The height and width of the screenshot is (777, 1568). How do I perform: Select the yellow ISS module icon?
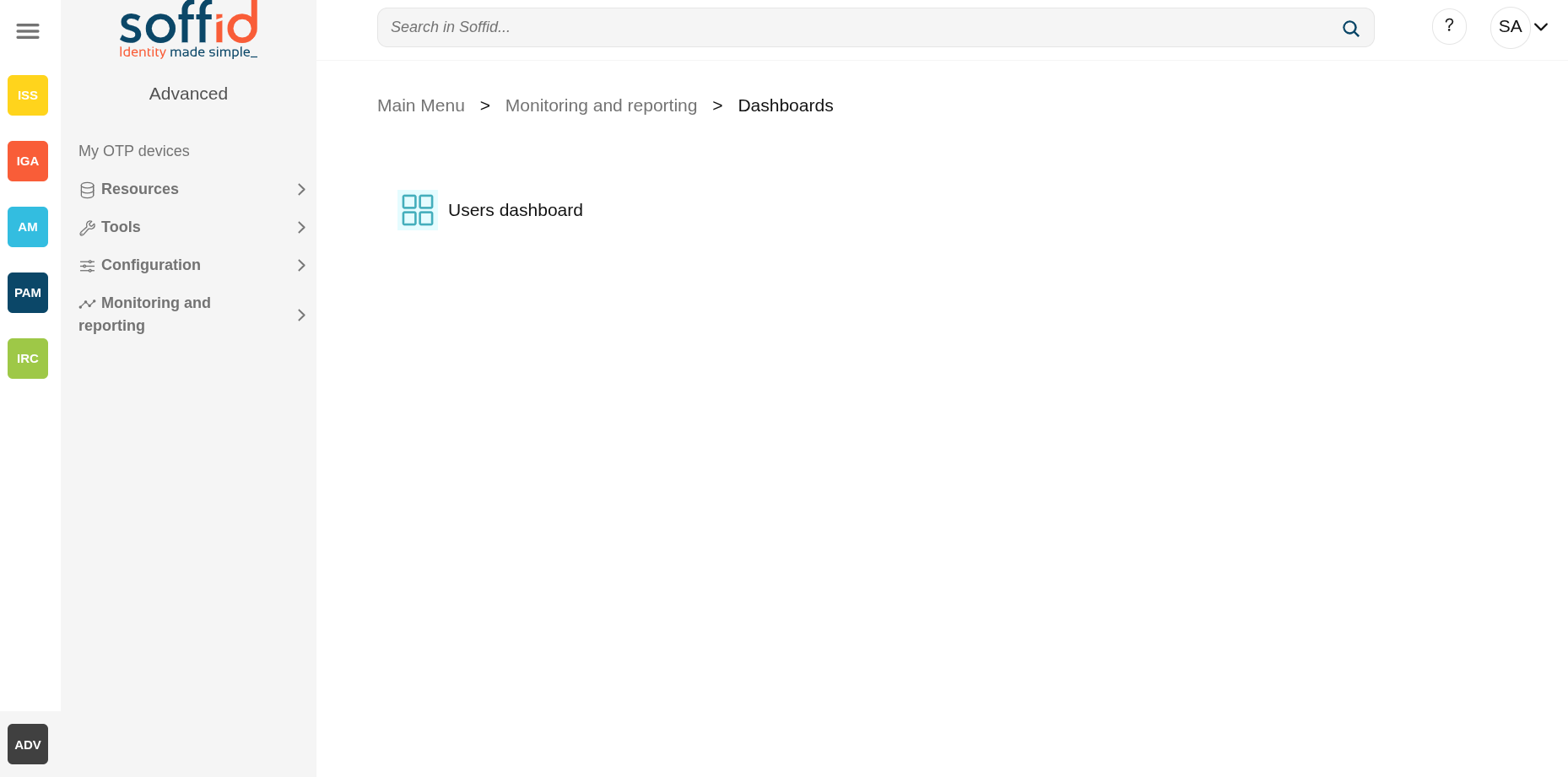click(x=28, y=95)
